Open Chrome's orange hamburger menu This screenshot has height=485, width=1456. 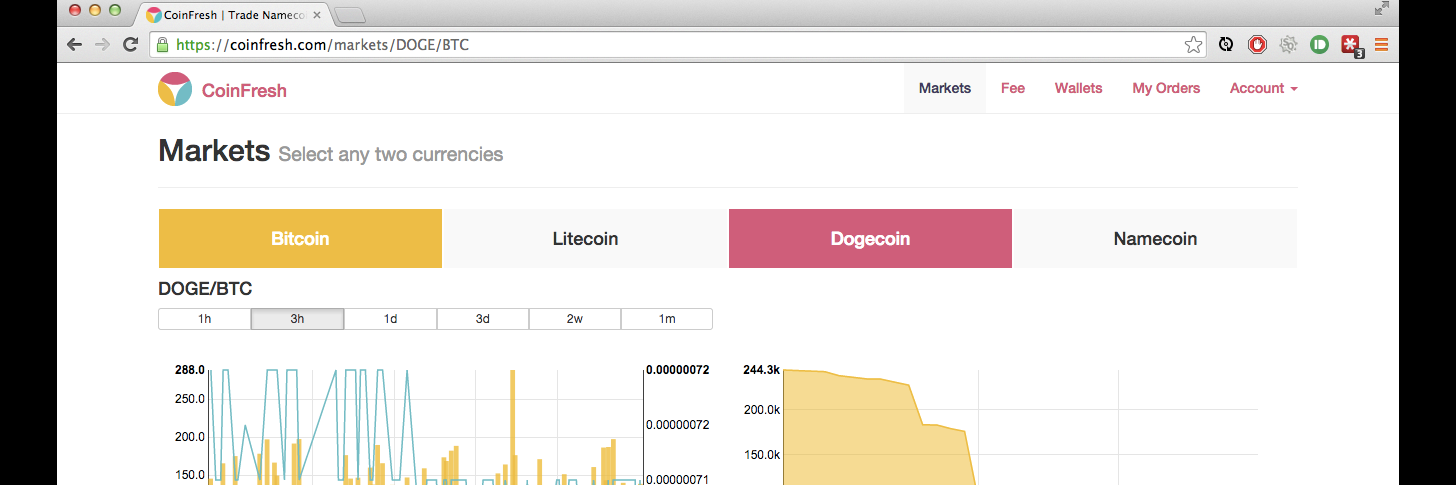click(x=1382, y=44)
